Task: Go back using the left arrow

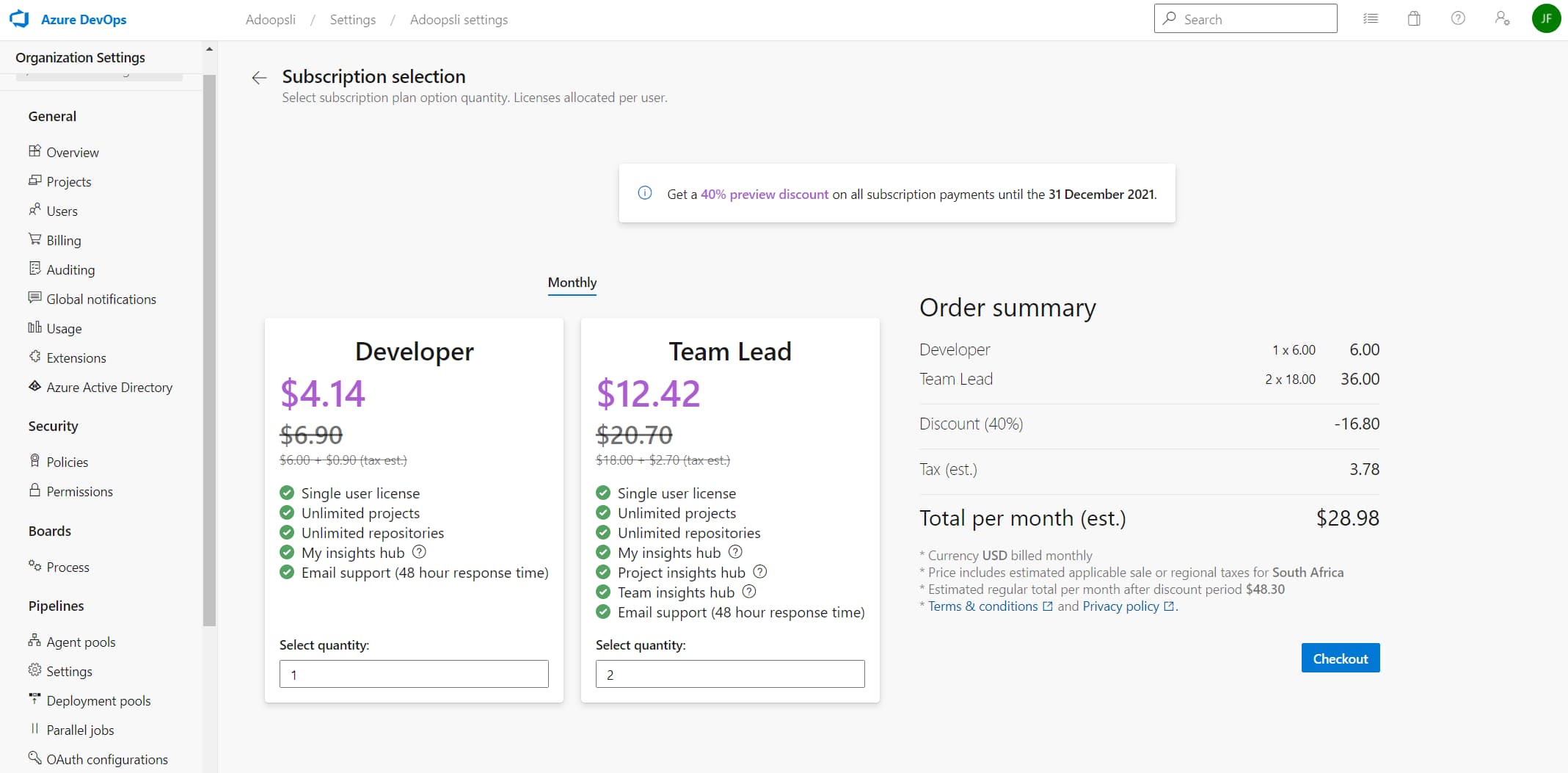Action: (x=259, y=78)
